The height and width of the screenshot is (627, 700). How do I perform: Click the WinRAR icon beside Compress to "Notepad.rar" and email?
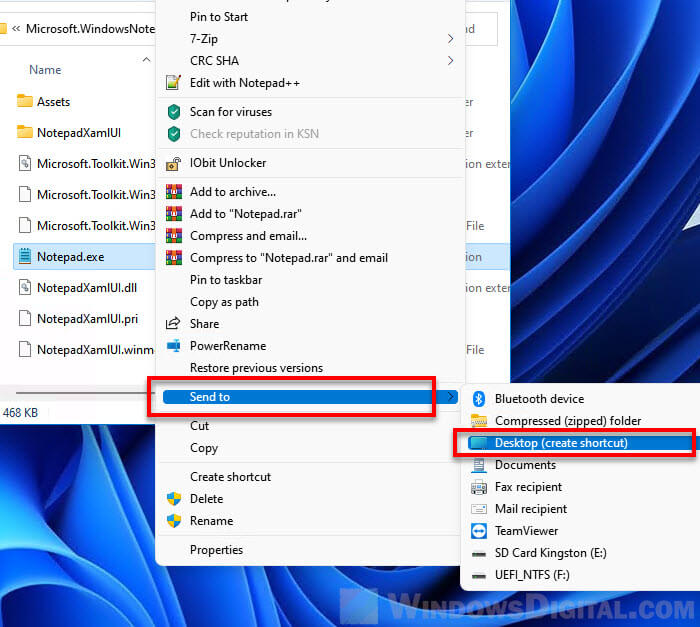(174, 258)
